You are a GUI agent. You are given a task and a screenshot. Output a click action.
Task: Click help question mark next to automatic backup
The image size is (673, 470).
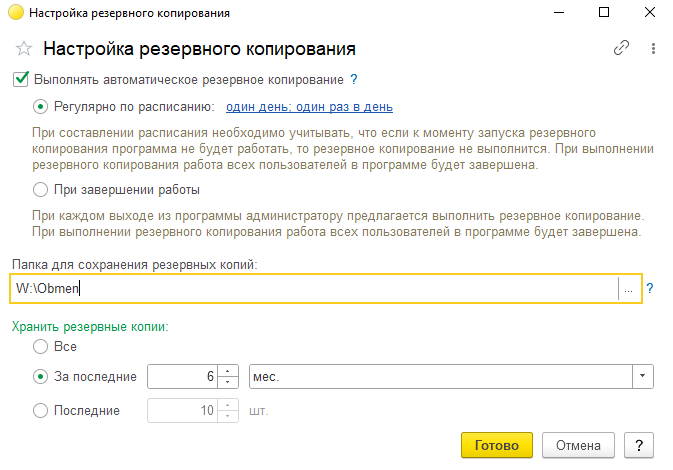[354, 79]
